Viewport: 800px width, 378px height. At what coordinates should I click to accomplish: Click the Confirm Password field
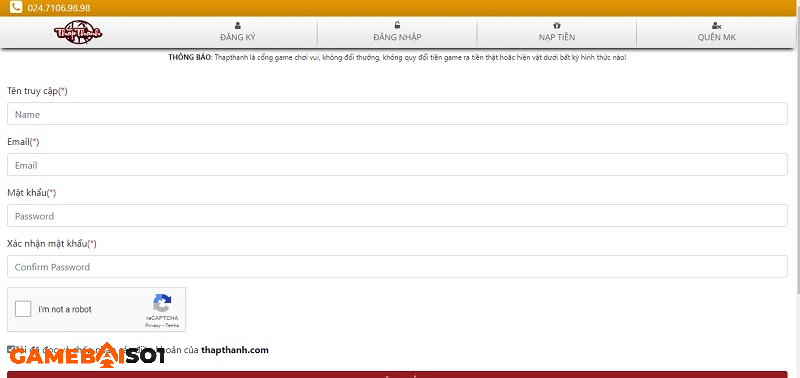397,267
